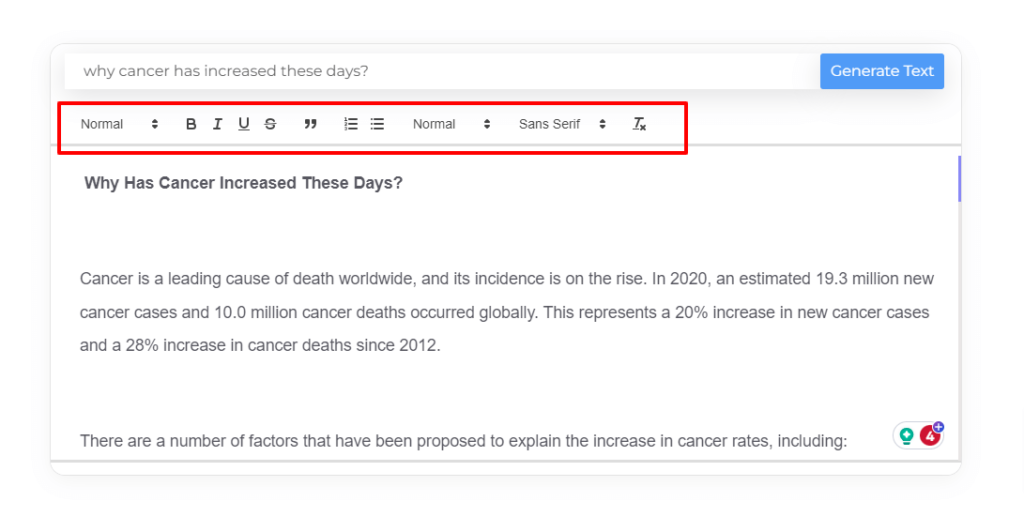Click the editor's vertical scrollbar thumb
This screenshot has height=517, width=1024.
tap(959, 179)
